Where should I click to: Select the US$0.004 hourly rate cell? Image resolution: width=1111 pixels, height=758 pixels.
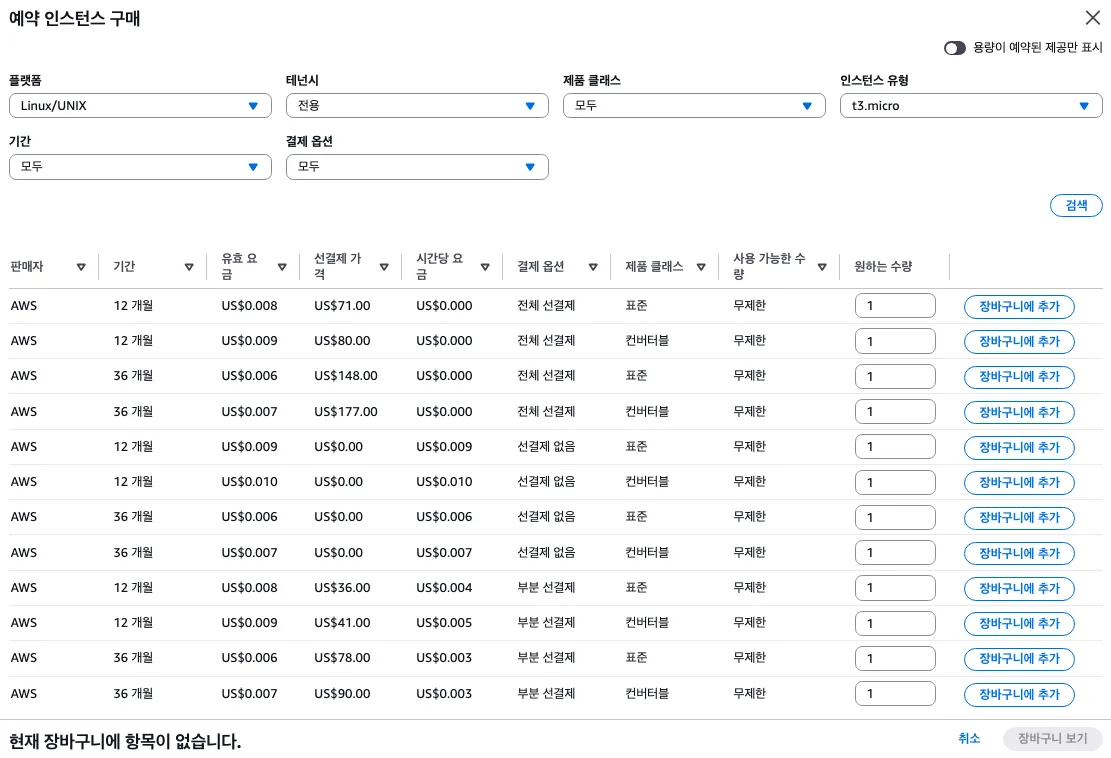click(x=444, y=587)
